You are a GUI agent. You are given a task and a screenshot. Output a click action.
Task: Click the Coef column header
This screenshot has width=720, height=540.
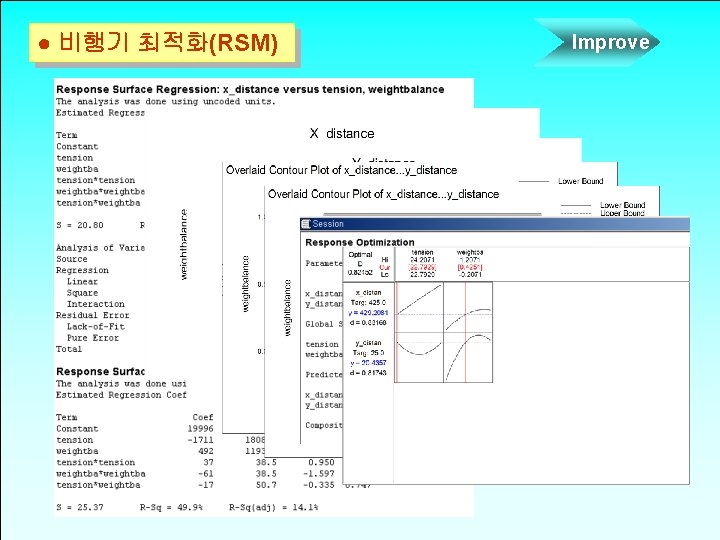tap(203, 417)
